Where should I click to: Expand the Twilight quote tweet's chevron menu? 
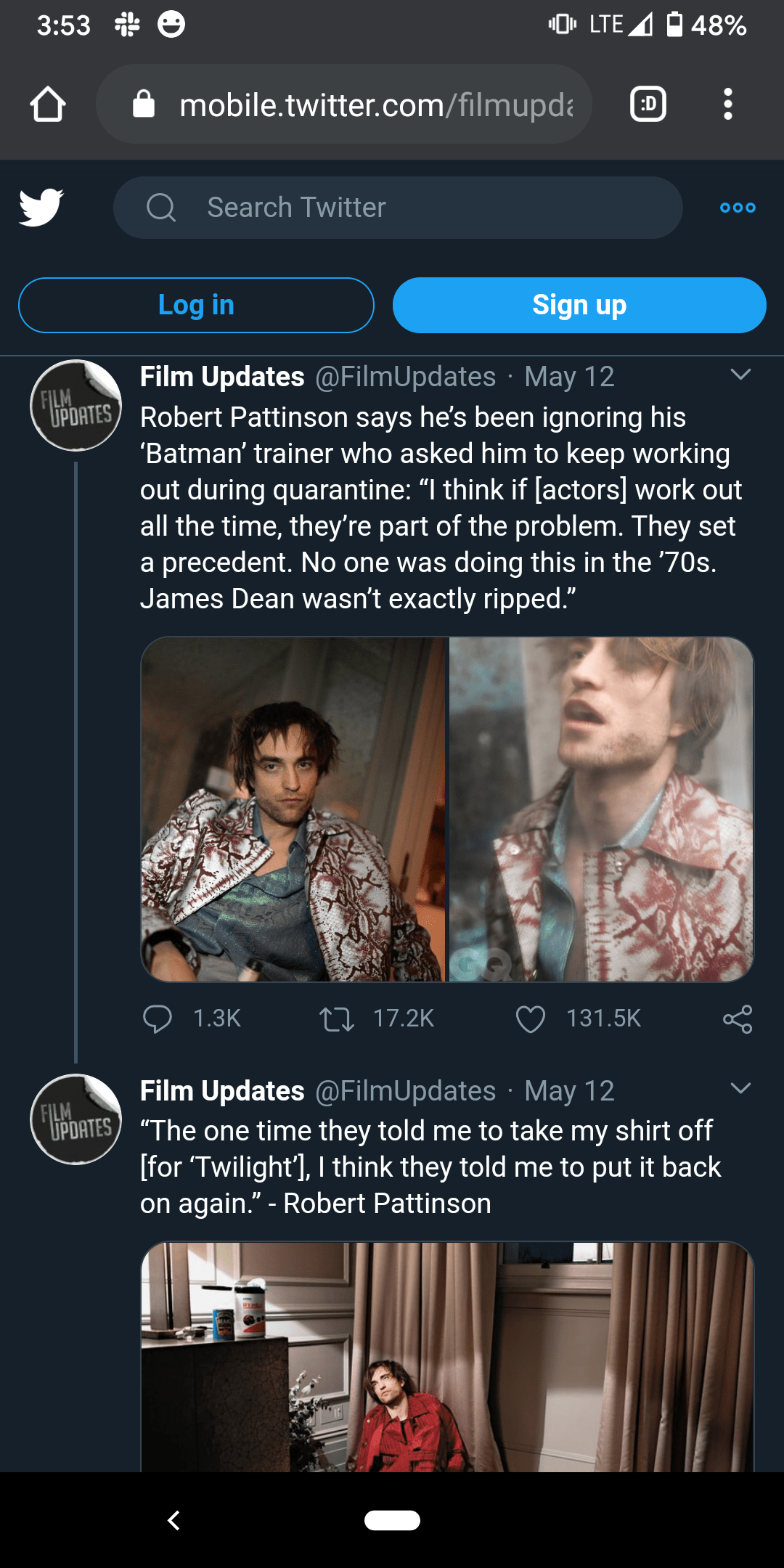[x=740, y=1088]
